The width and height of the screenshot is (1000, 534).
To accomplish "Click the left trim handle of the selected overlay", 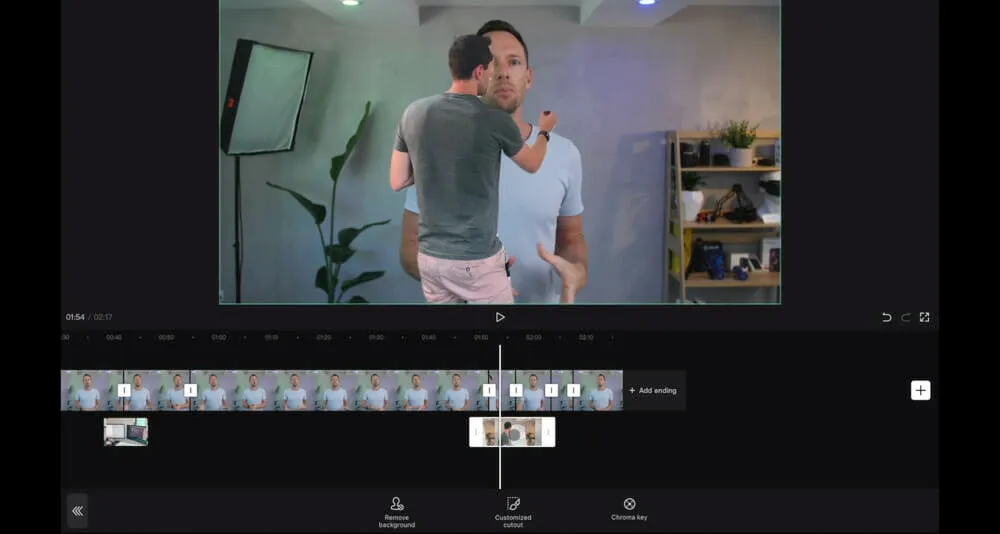I will [x=475, y=432].
